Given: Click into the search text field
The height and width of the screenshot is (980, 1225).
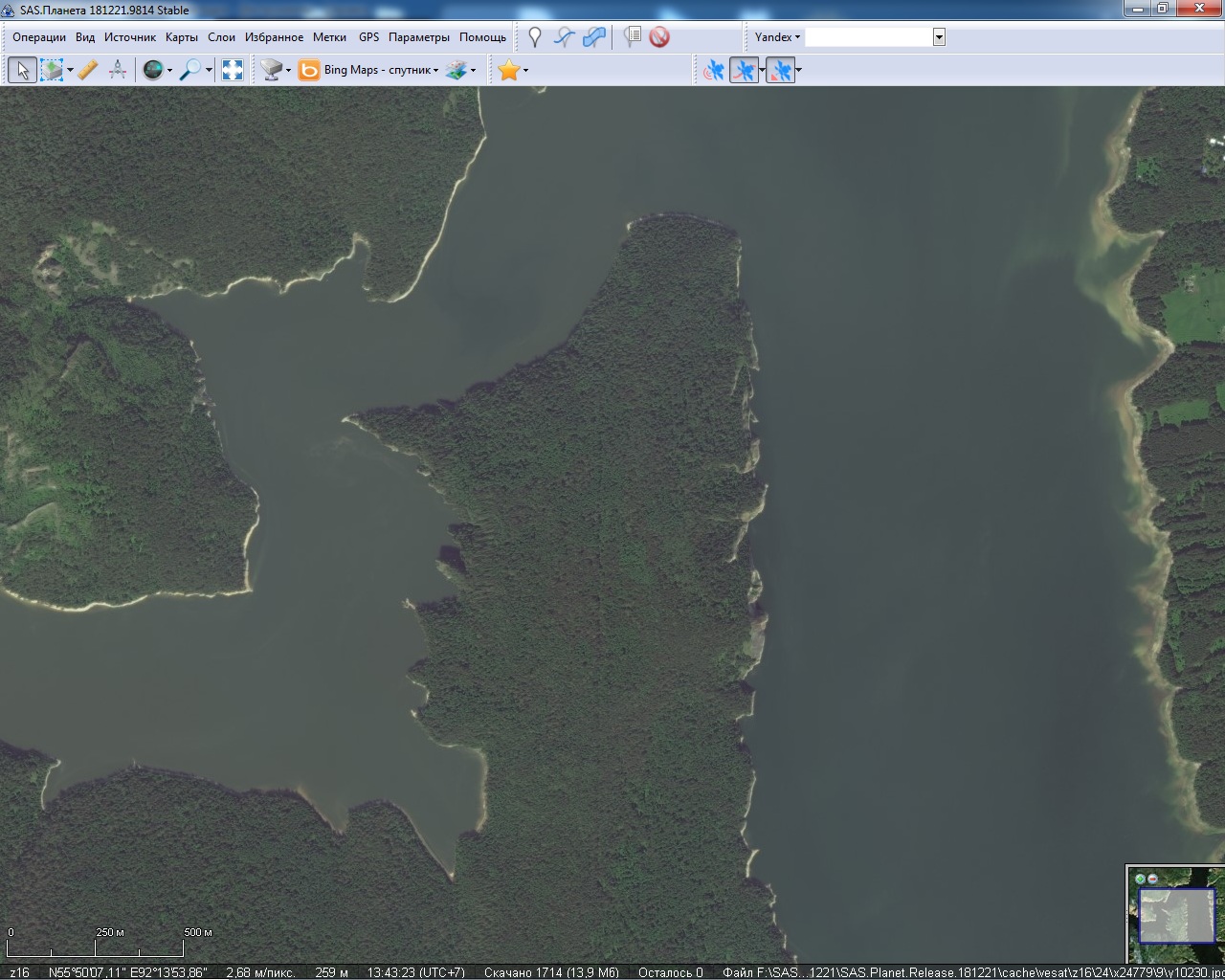Looking at the screenshot, I should tap(869, 37).
